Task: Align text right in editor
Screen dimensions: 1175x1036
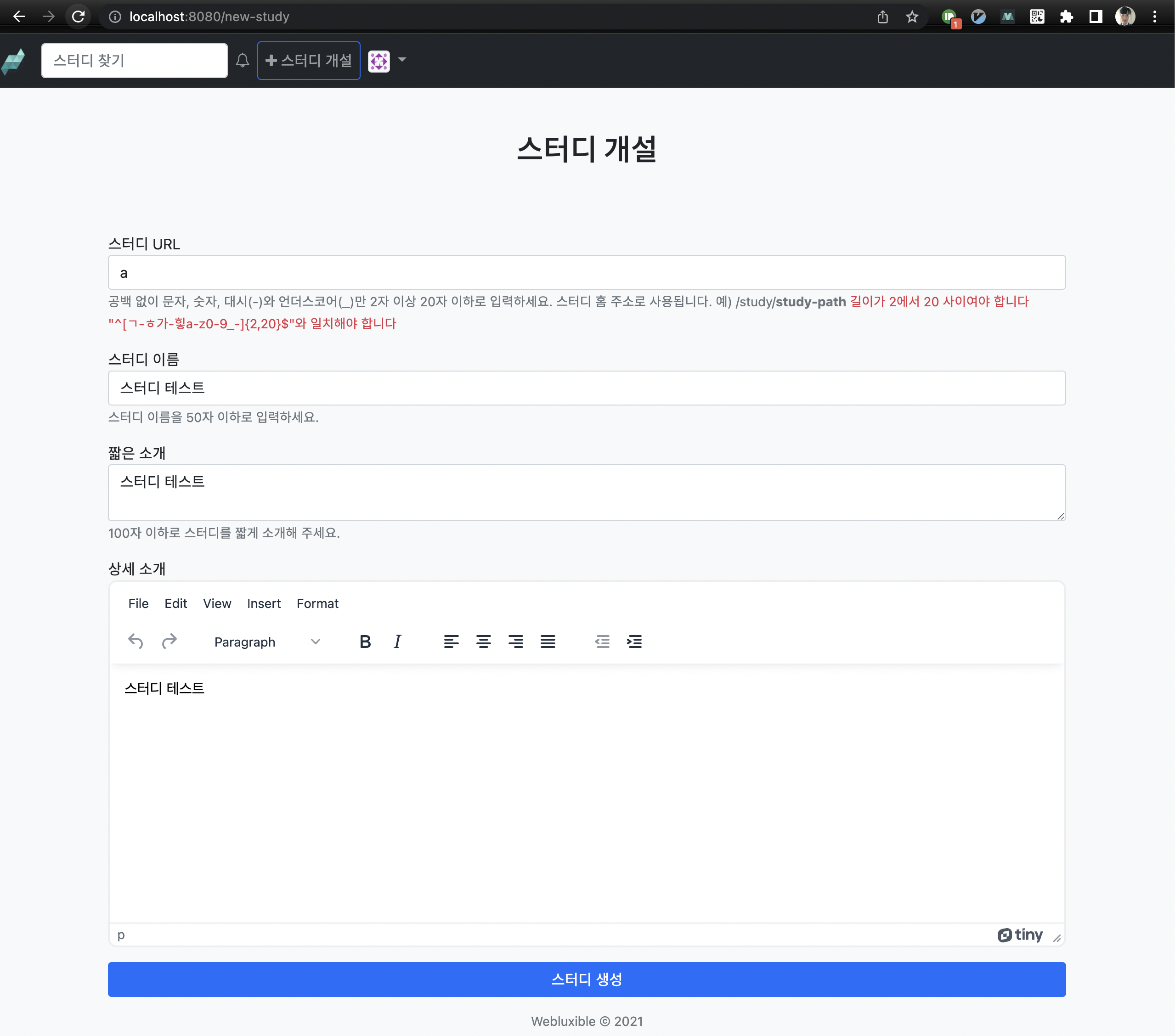Action: click(516, 641)
